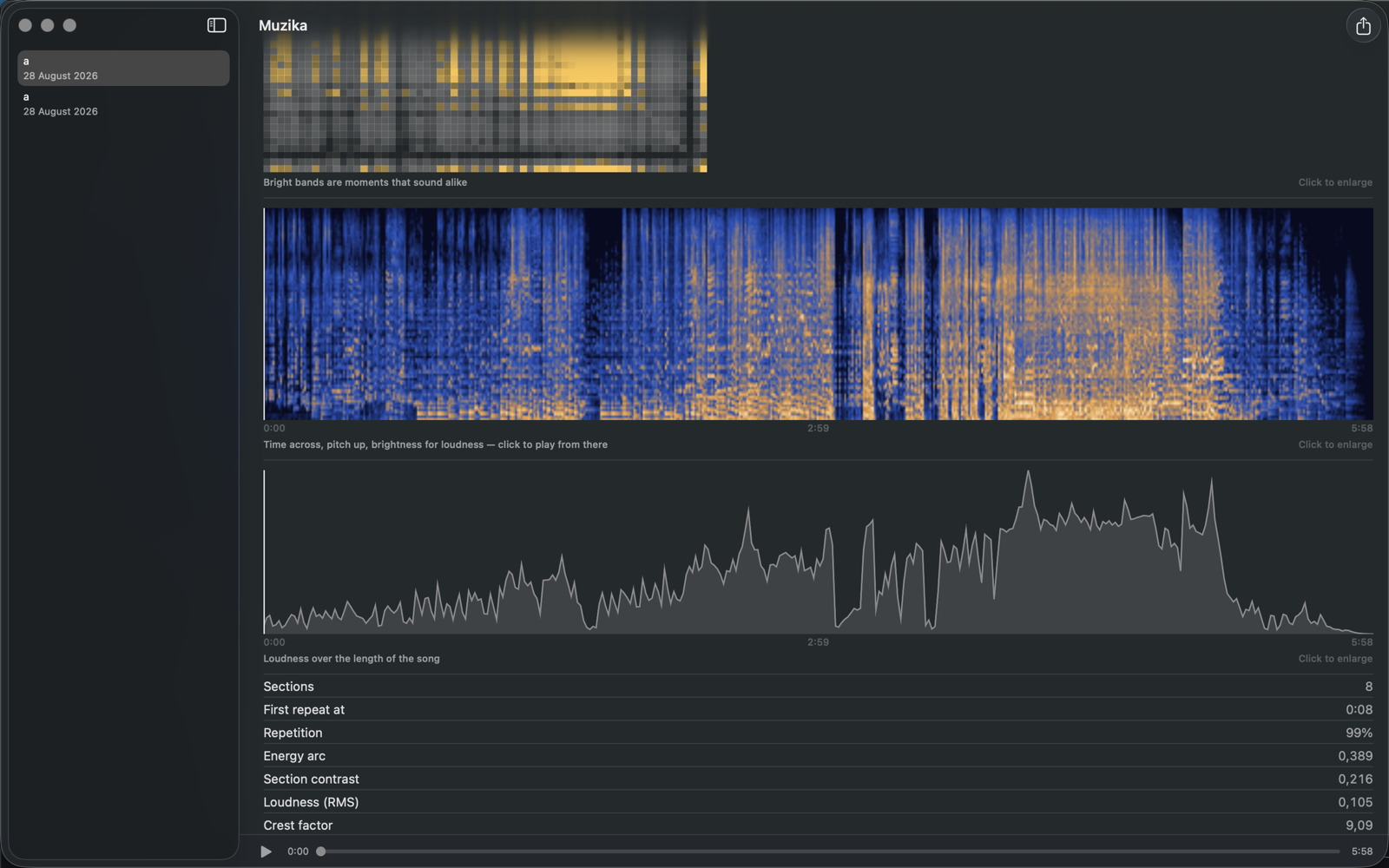The image size is (1389, 868).
Task: Click the 'Muzika' window title
Action: coord(283,25)
